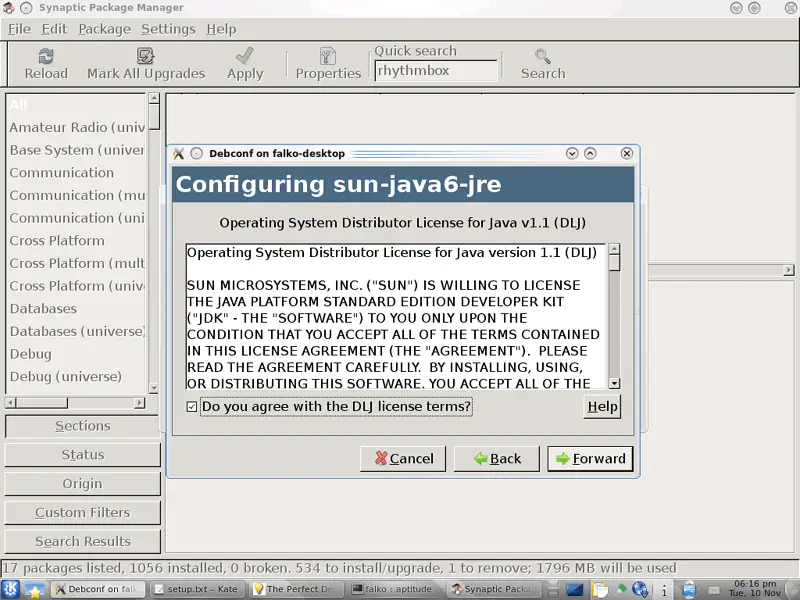Shade the Debconf window with down-chevron button

point(572,154)
